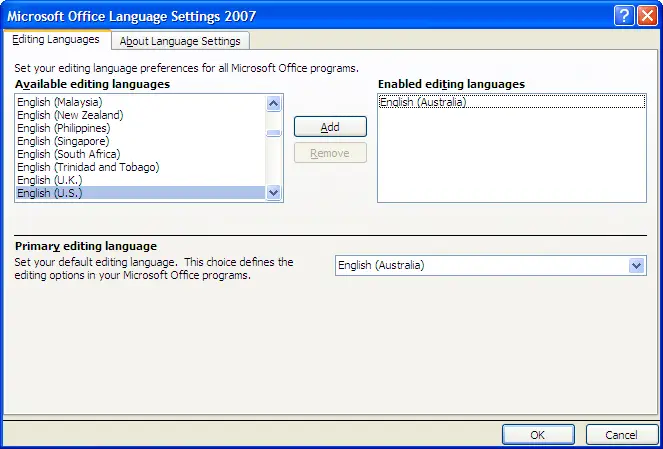The height and width of the screenshot is (449, 663).
Task: Close the Language Settings dialog
Action: pos(647,16)
